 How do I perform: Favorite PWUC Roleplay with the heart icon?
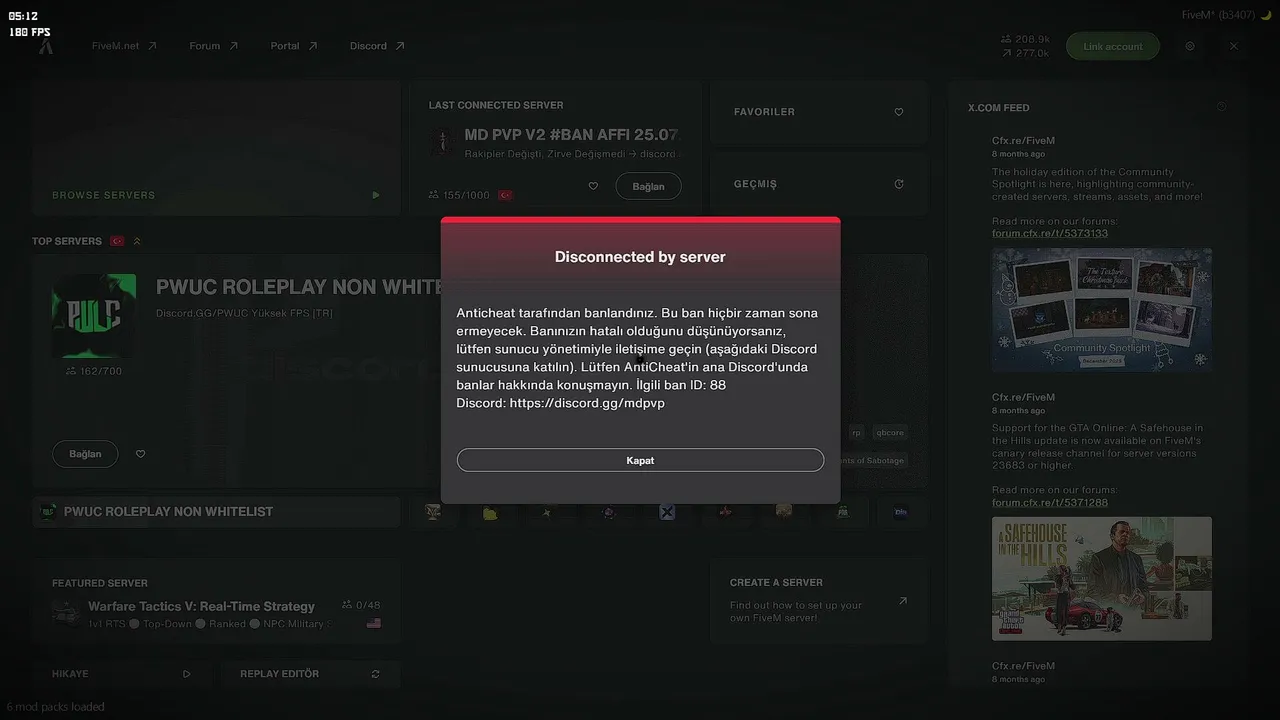click(140, 454)
